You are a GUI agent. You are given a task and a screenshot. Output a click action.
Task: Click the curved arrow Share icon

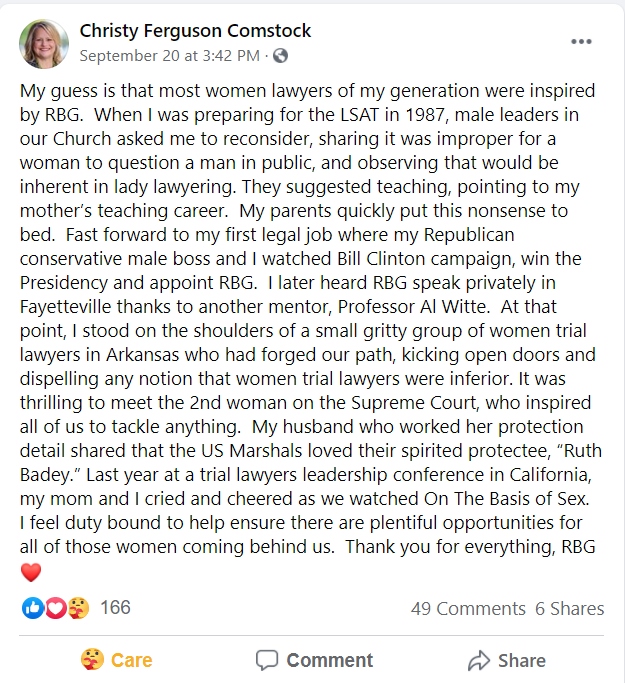click(x=478, y=660)
